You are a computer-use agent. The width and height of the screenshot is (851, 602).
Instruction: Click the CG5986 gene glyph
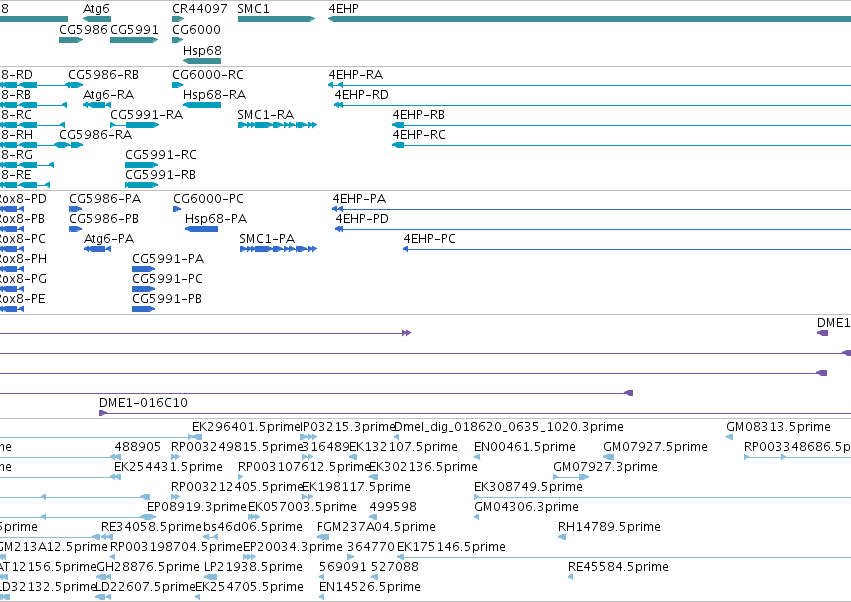click(x=71, y=40)
